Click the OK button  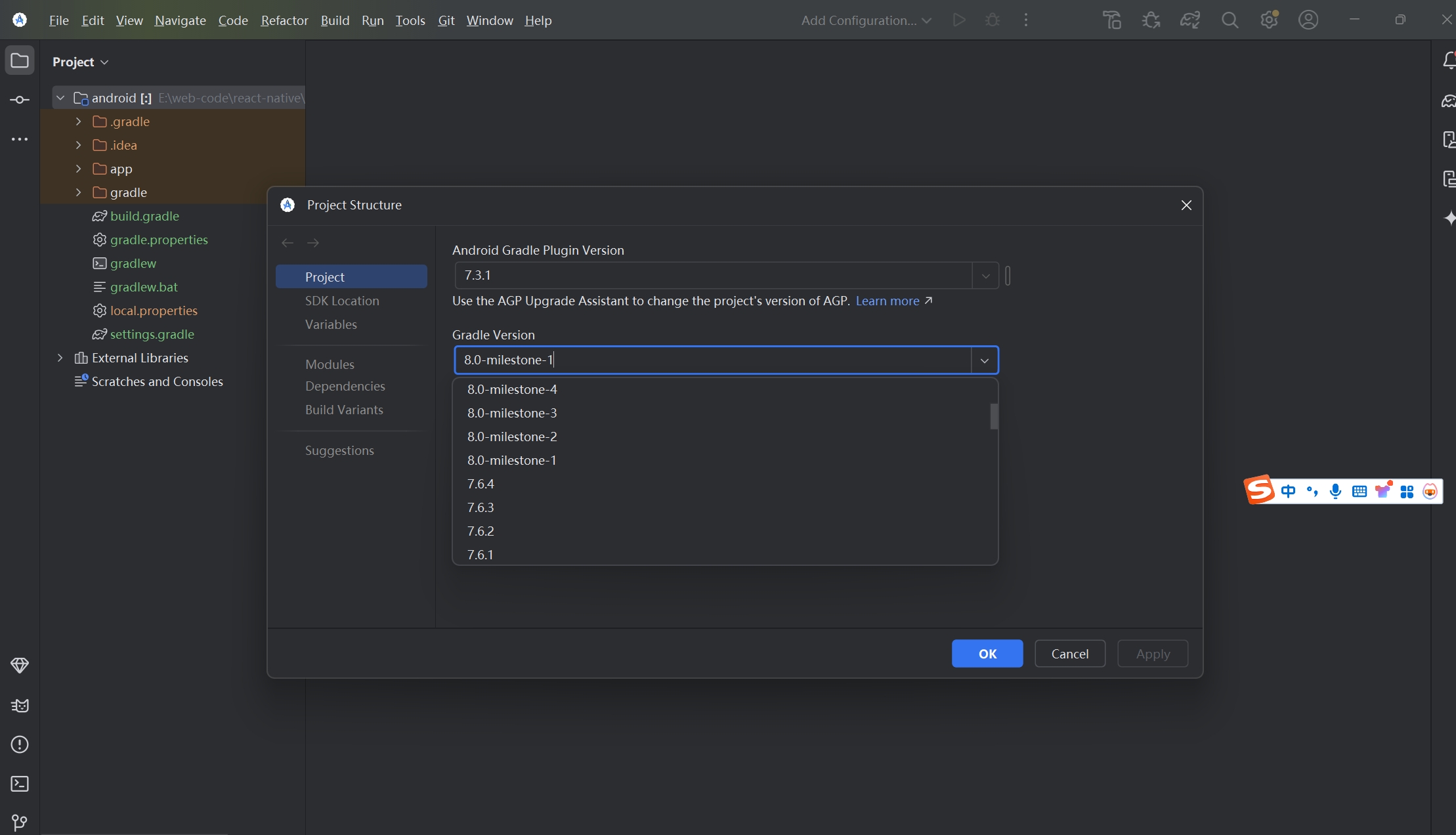tap(987, 654)
